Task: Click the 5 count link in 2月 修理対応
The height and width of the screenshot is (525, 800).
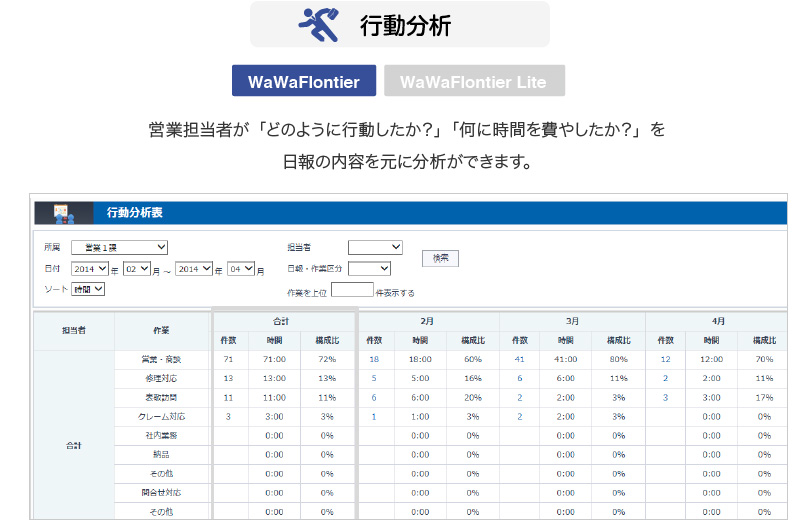Action: coord(374,377)
